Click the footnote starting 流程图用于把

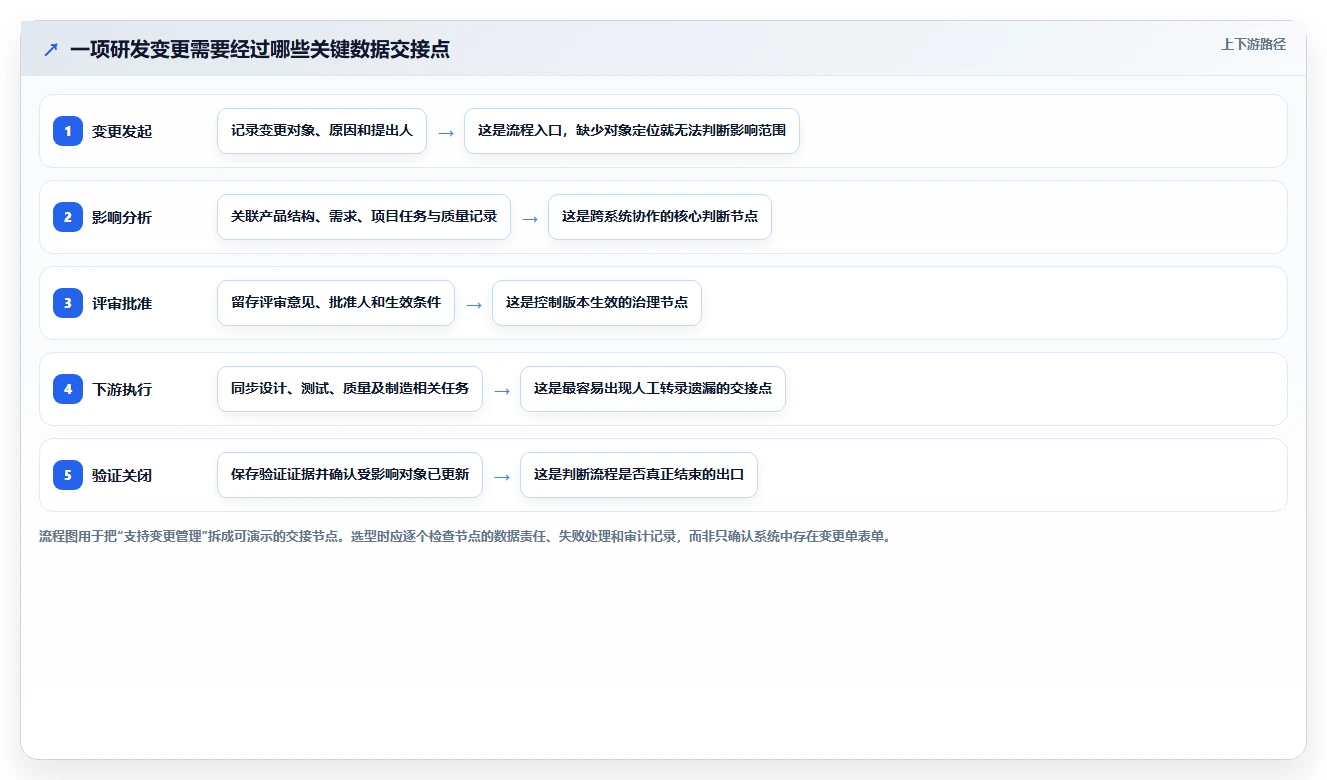(465, 536)
